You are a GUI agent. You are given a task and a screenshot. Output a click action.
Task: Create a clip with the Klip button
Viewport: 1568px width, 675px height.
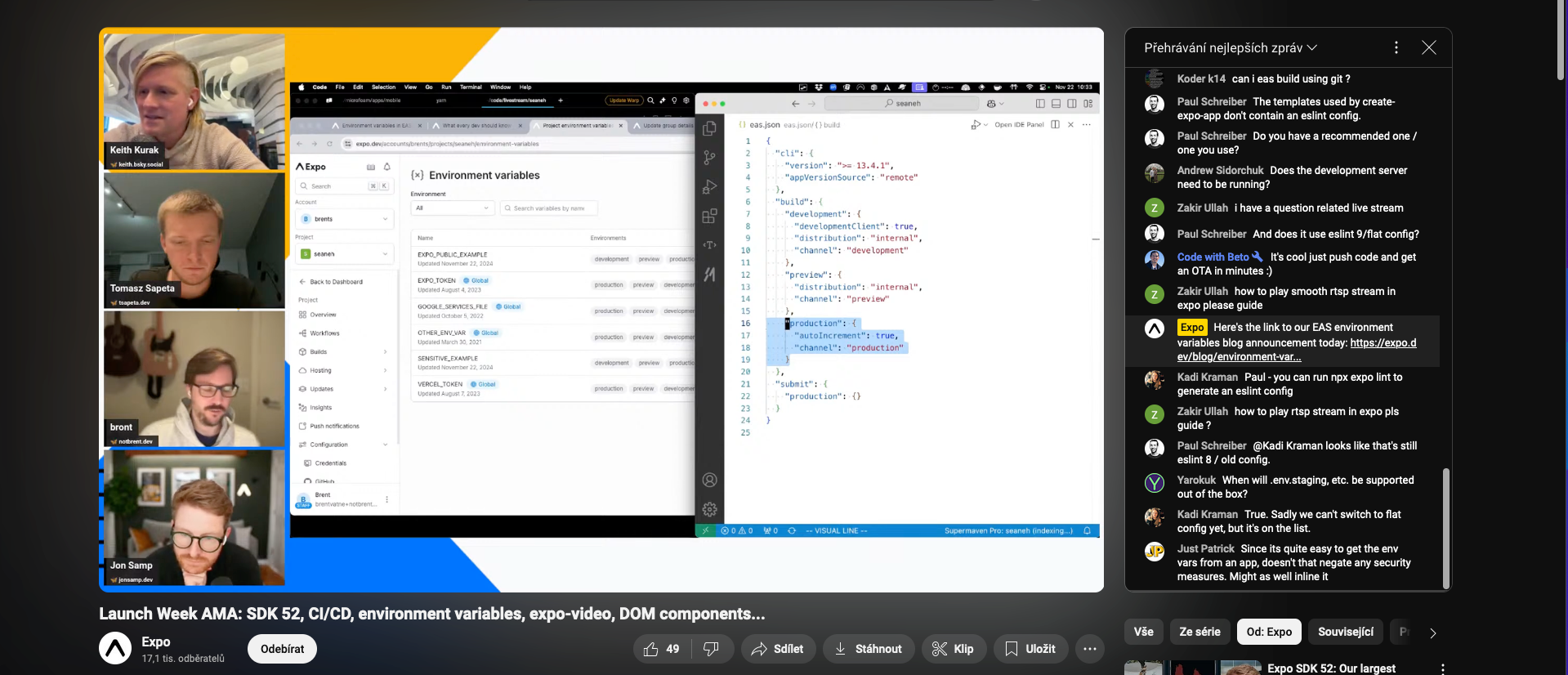point(954,649)
